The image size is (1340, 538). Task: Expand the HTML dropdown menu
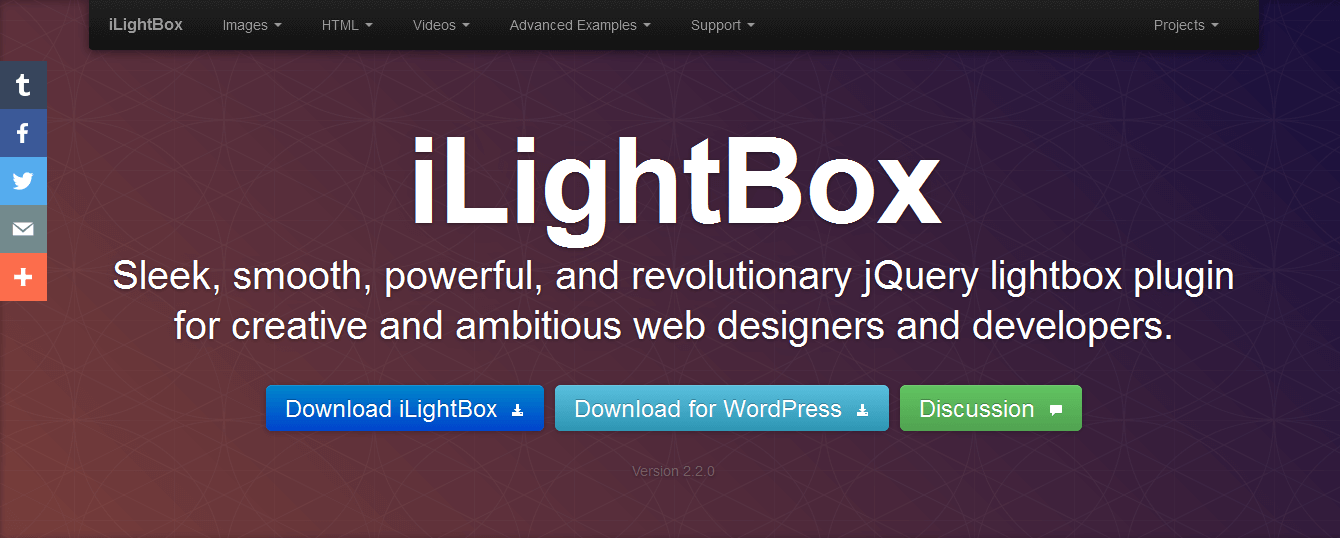pyautogui.click(x=347, y=25)
